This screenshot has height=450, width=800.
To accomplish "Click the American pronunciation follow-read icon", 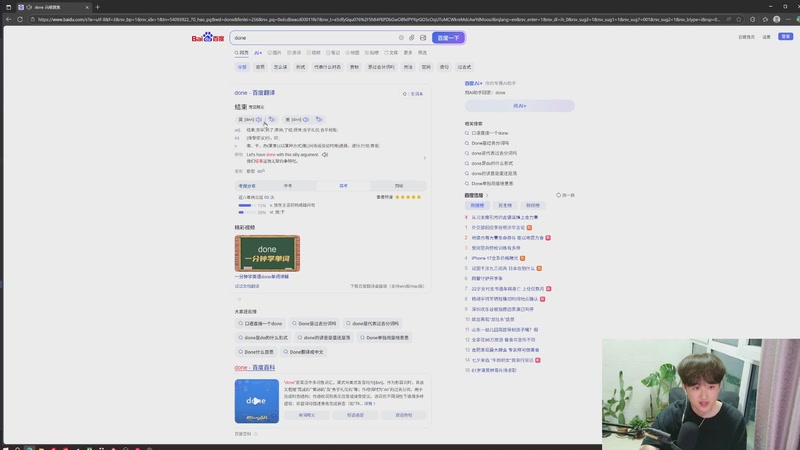I will click(x=319, y=119).
